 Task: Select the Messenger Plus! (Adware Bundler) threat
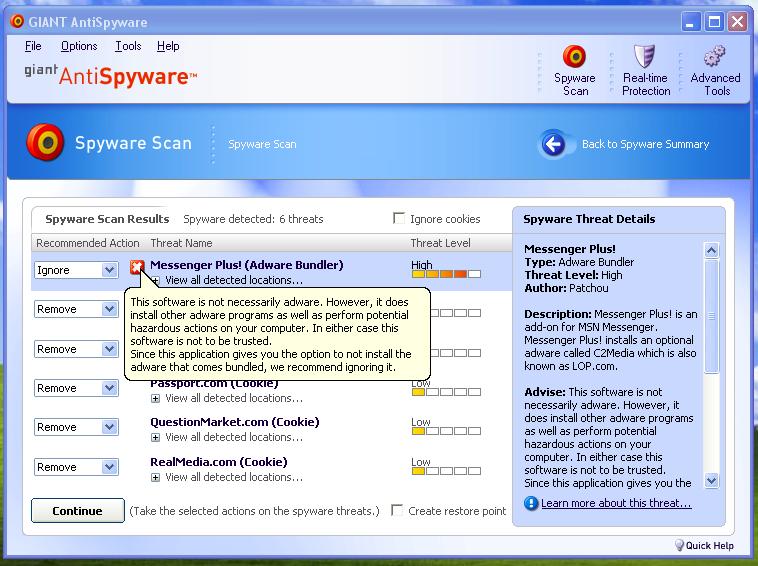pos(247,265)
